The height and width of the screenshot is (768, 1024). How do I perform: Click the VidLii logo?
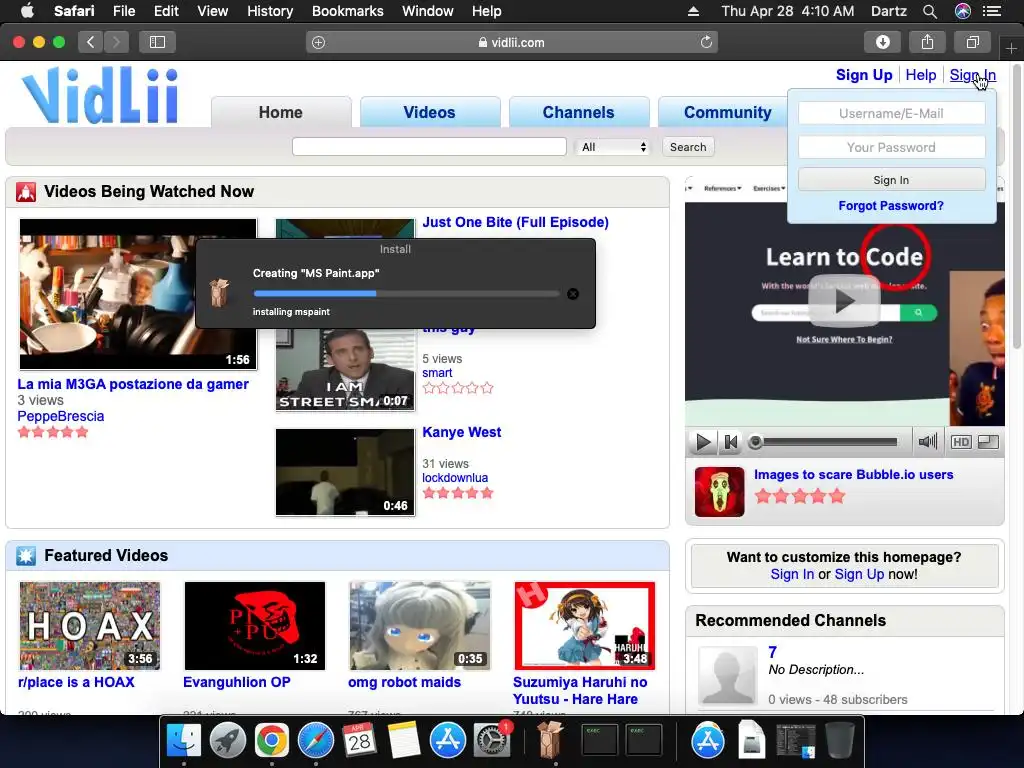click(101, 95)
